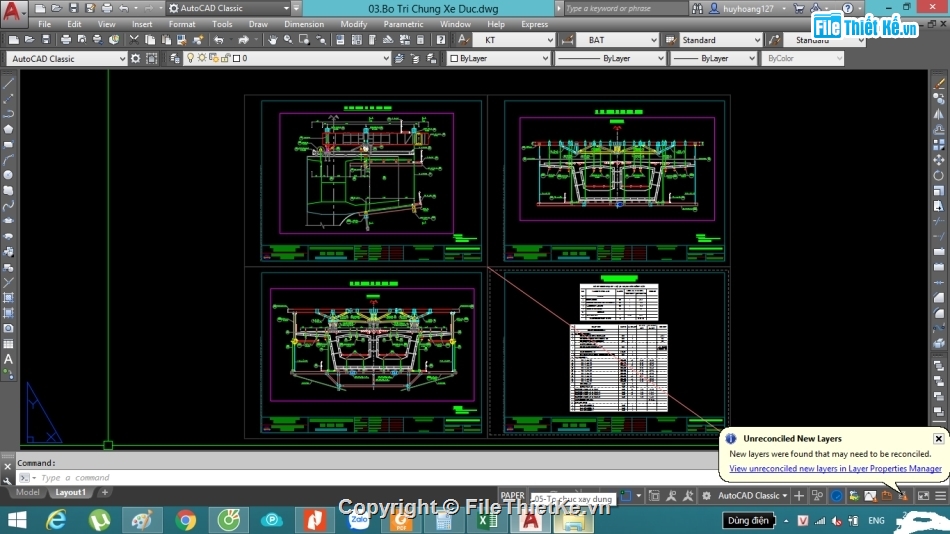This screenshot has width=950, height=534.
Task: Click the toolbar Help question mark icon
Action: tap(440, 40)
